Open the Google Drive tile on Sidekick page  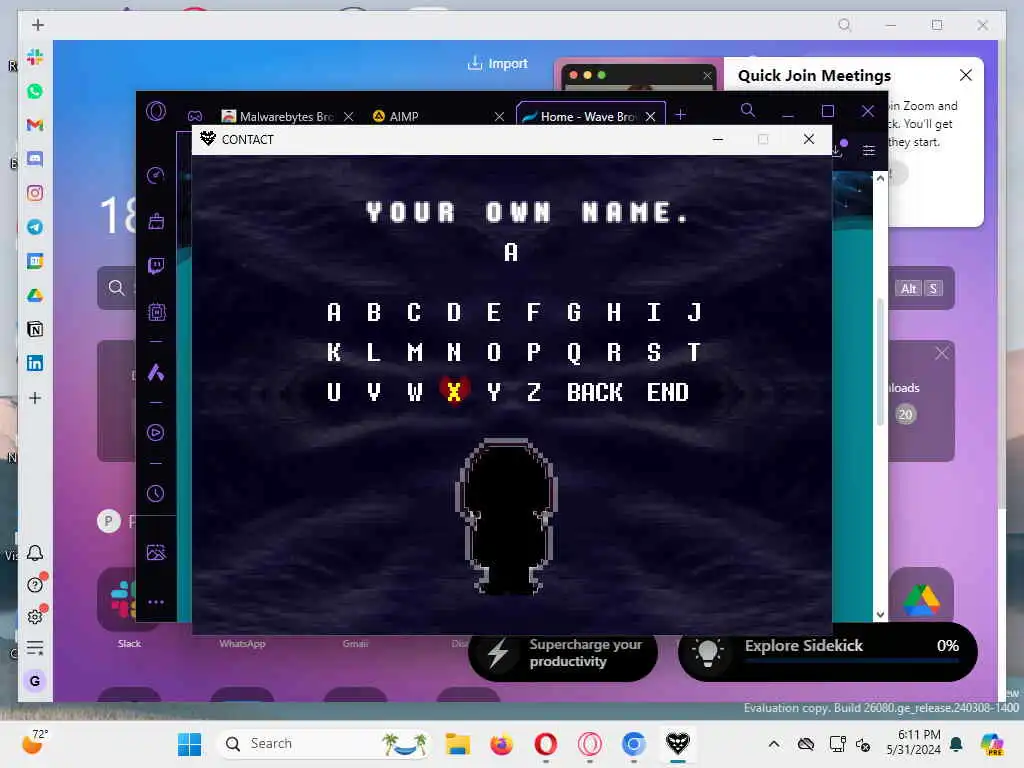(x=921, y=599)
